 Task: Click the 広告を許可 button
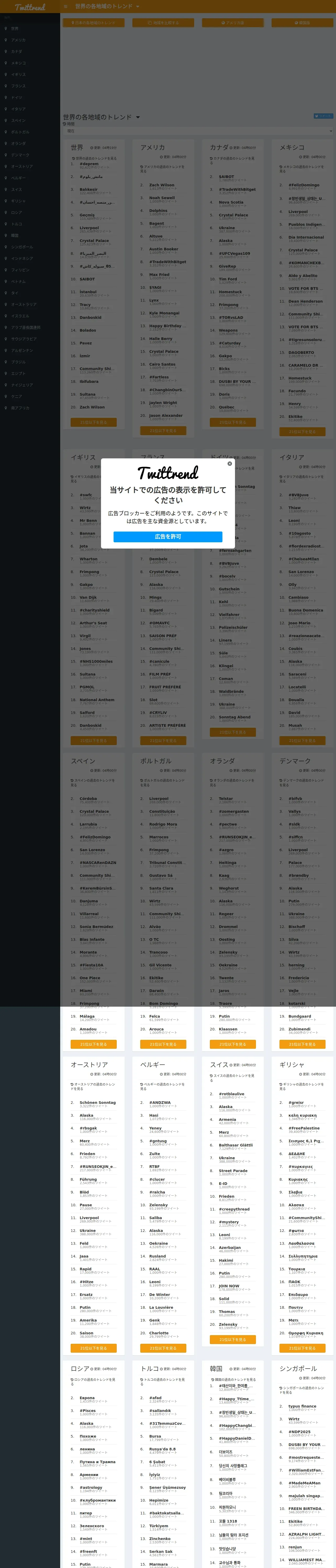(x=168, y=537)
